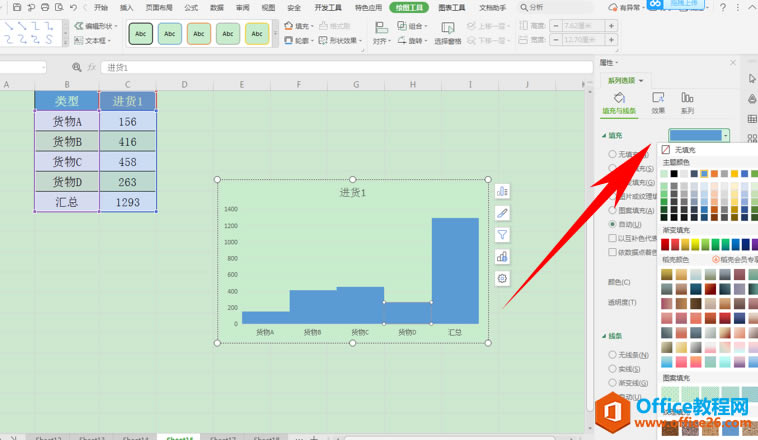
Task: Click the formula bar containing 进货1
Action: (347, 67)
